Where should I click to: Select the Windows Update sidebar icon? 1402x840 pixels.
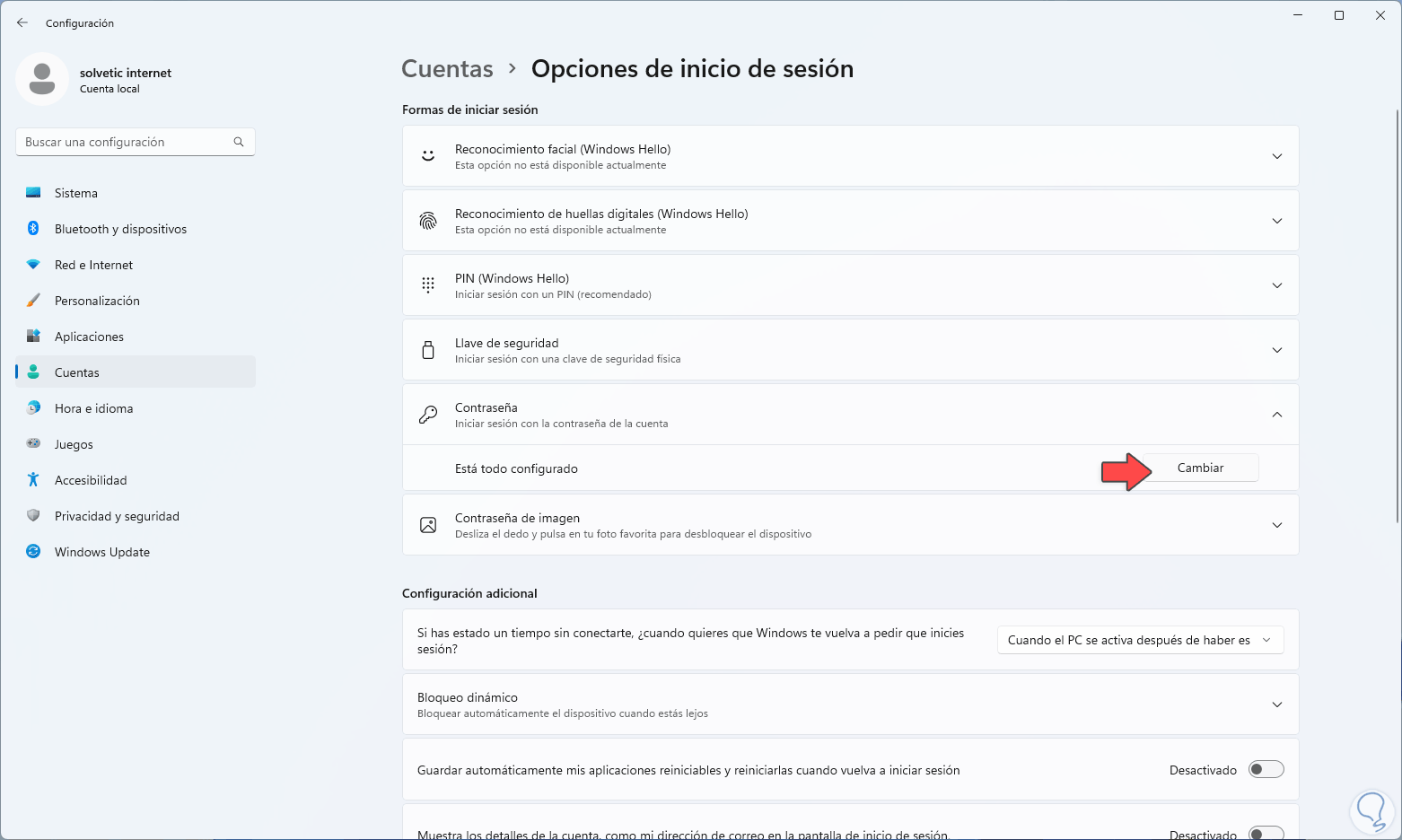click(x=33, y=552)
